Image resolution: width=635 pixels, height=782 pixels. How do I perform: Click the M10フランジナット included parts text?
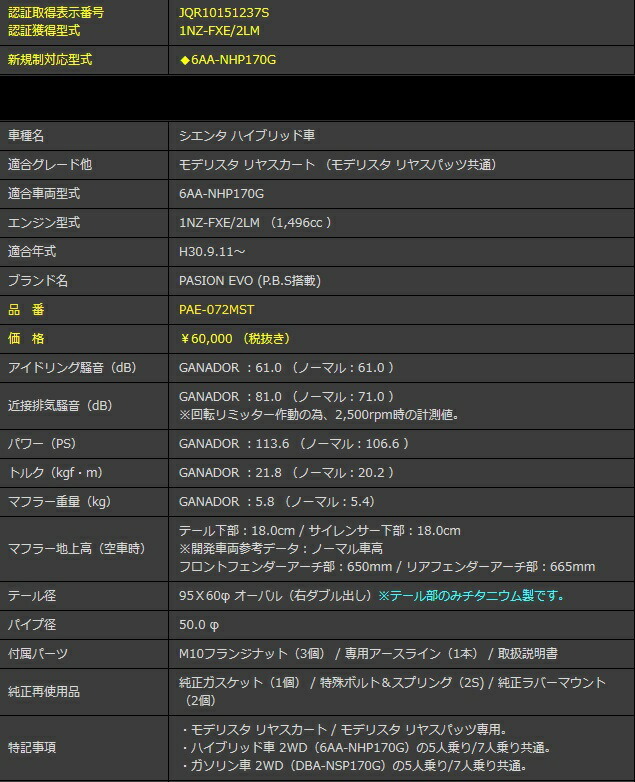pos(368,653)
